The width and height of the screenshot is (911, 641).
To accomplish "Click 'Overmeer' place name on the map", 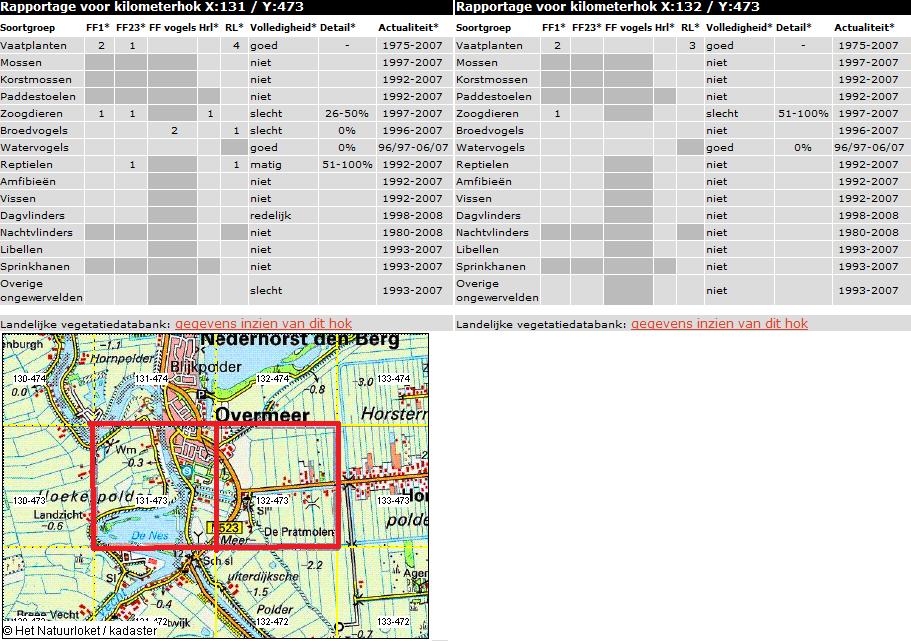I will (x=262, y=414).
